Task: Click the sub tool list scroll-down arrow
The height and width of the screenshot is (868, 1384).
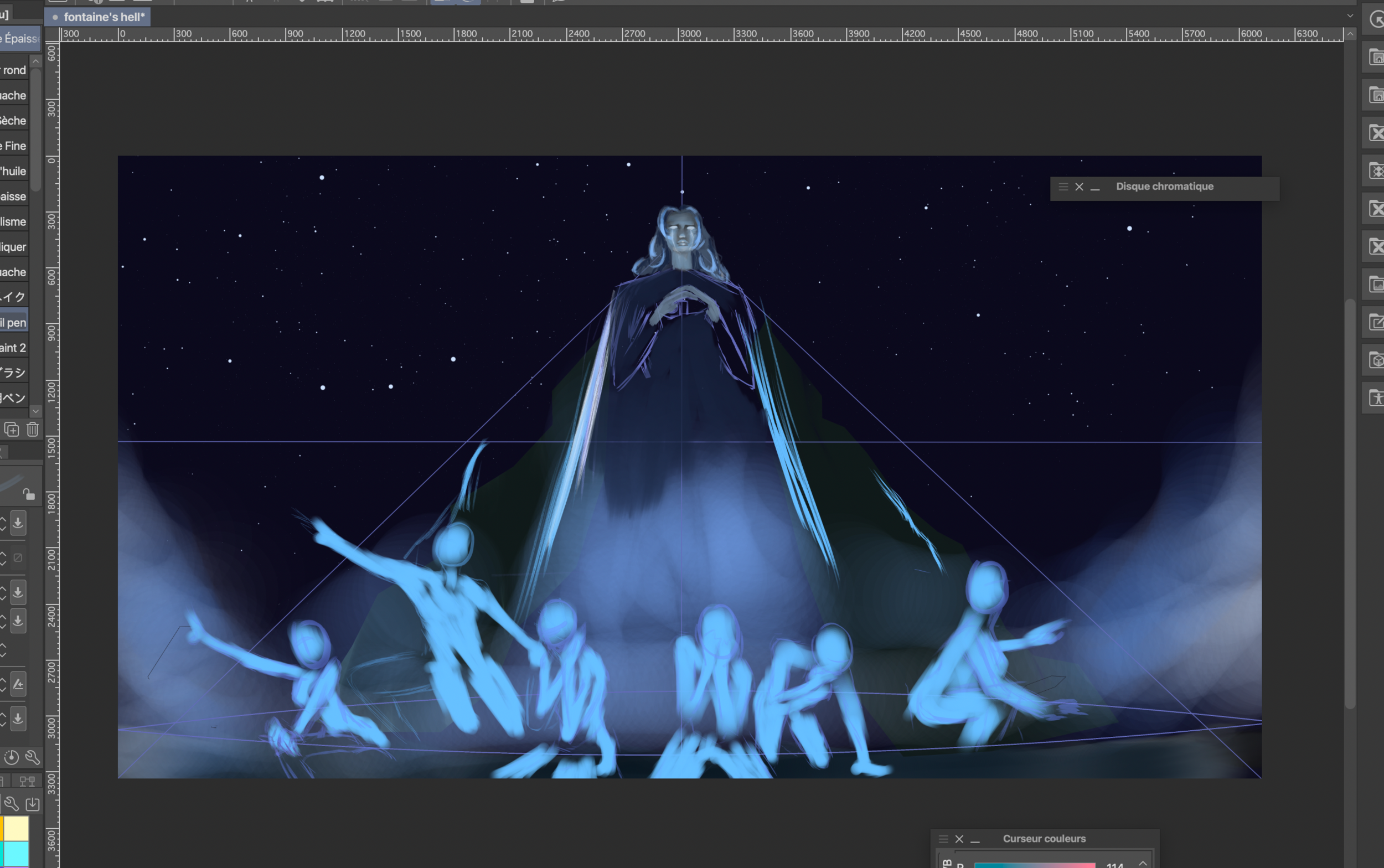Action: (35, 411)
